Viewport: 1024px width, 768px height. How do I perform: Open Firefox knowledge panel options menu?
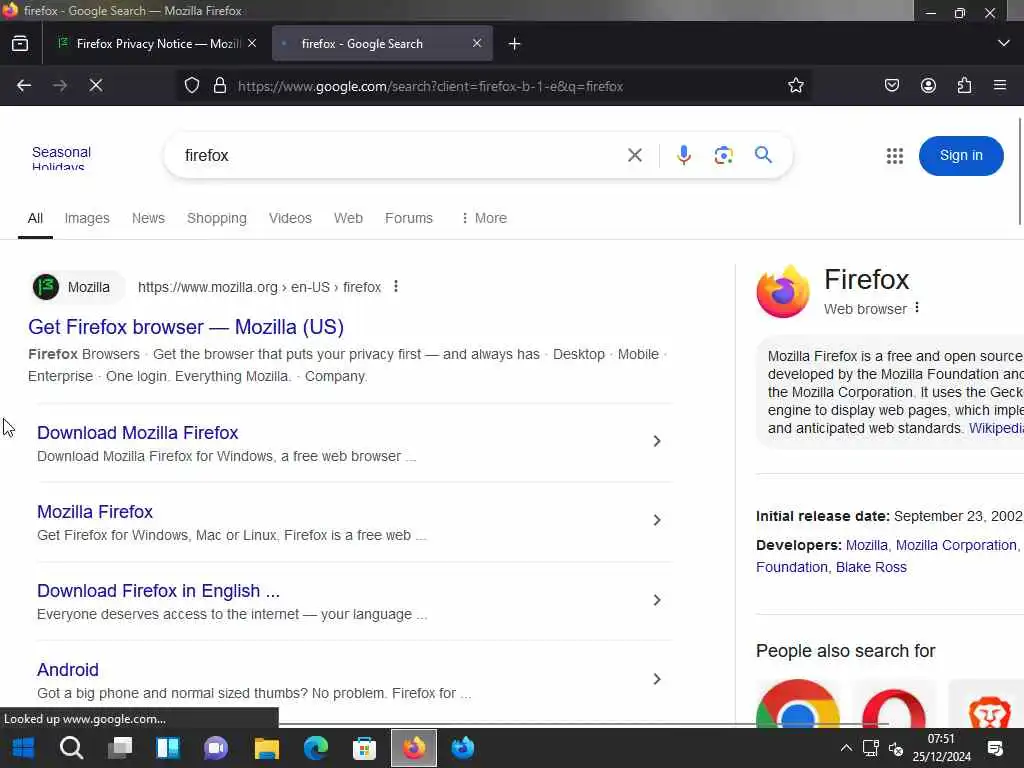(917, 308)
